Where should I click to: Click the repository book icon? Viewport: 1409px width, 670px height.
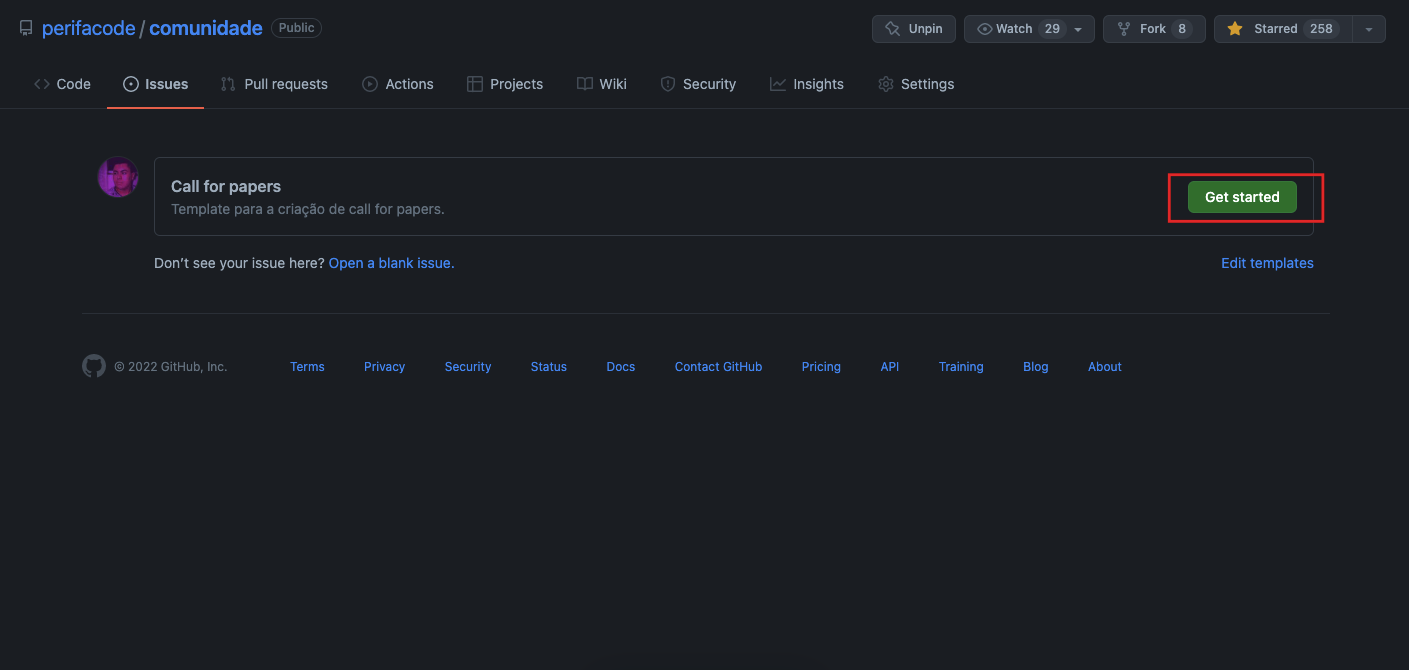(x=26, y=29)
